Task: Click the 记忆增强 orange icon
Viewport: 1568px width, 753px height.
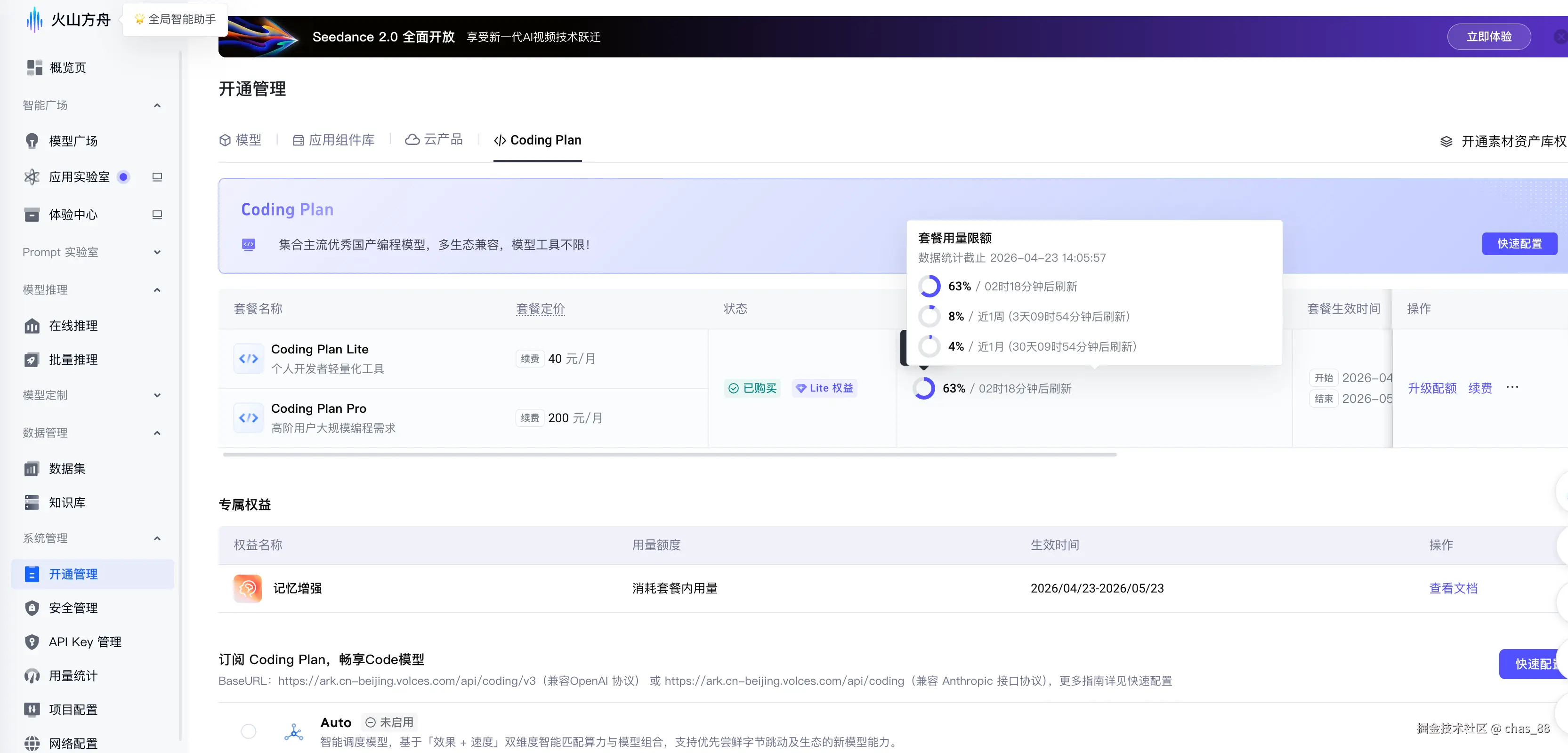Action: coord(247,588)
